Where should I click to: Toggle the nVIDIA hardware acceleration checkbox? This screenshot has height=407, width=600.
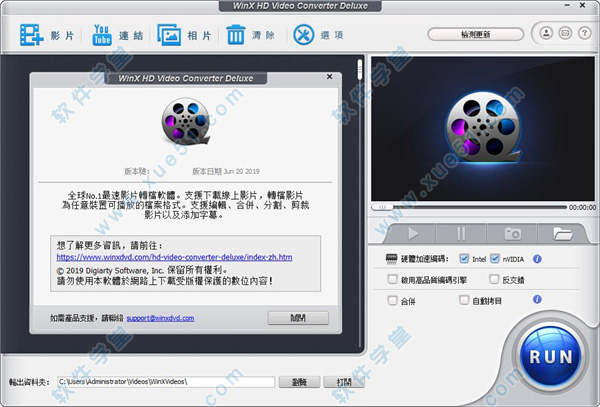[x=495, y=259]
